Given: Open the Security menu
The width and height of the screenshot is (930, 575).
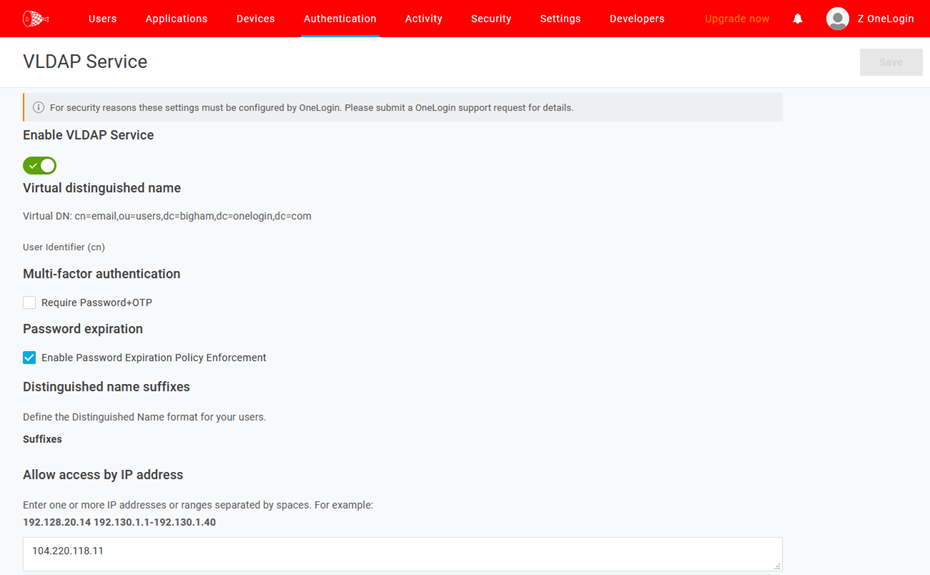Looking at the screenshot, I should pyautogui.click(x=491, y=18).
